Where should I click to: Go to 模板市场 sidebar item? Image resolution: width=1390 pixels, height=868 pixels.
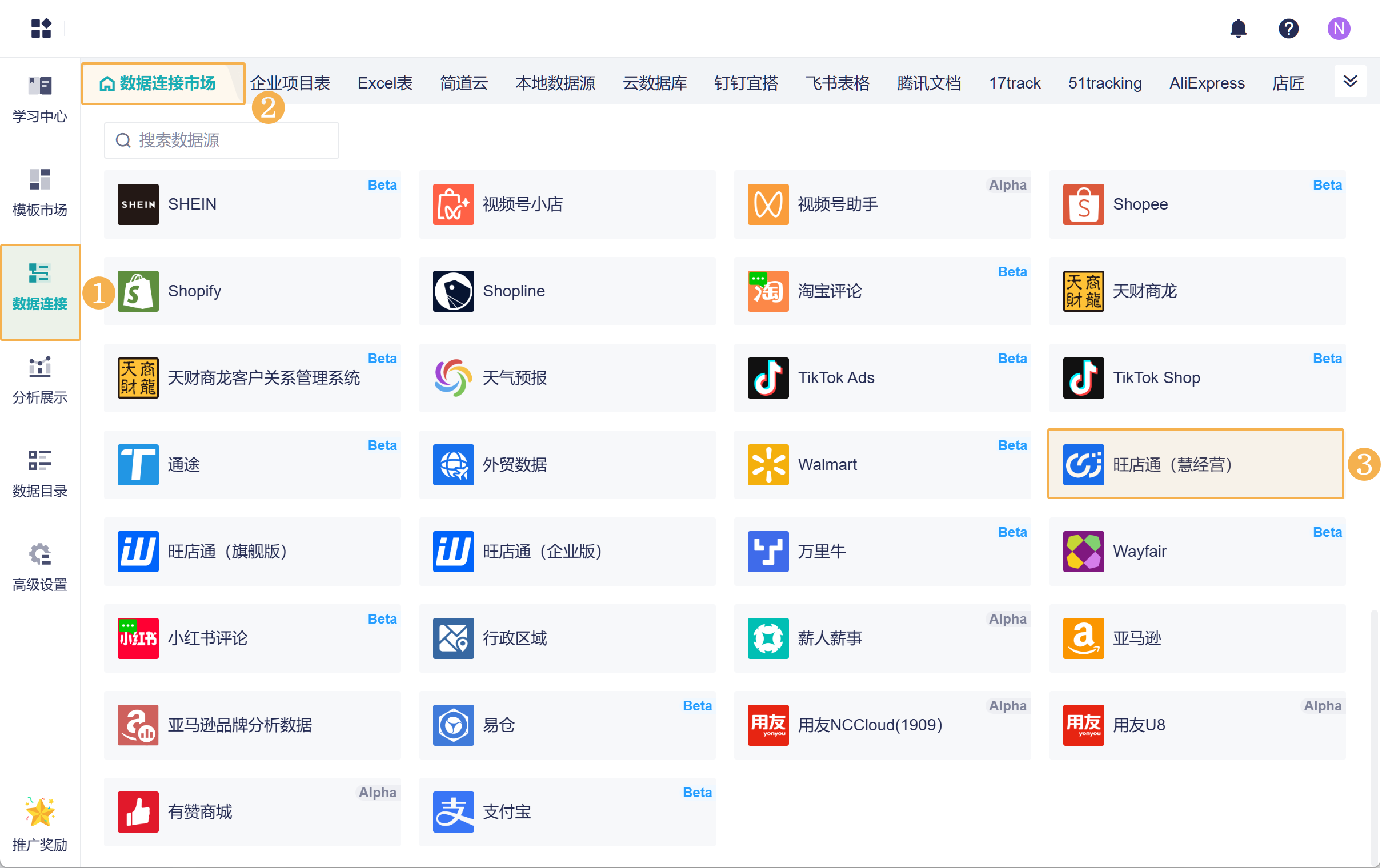39,192
